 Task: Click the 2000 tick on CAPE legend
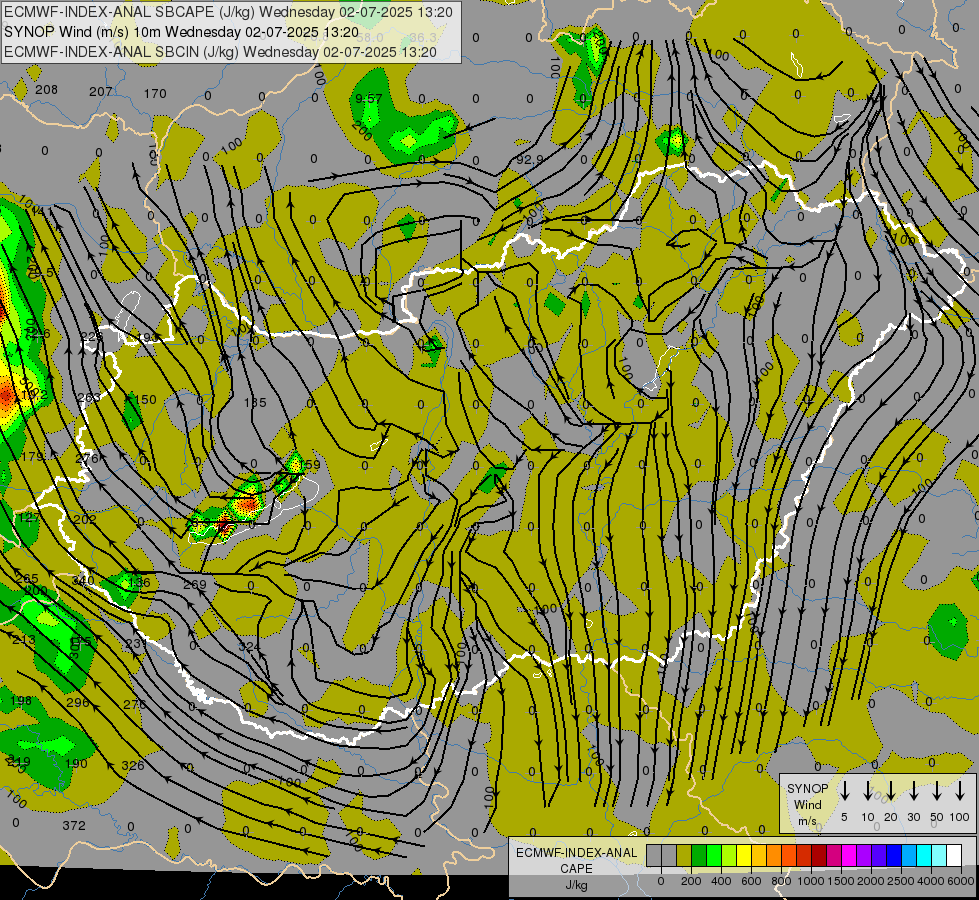click(x=871, y=881)
